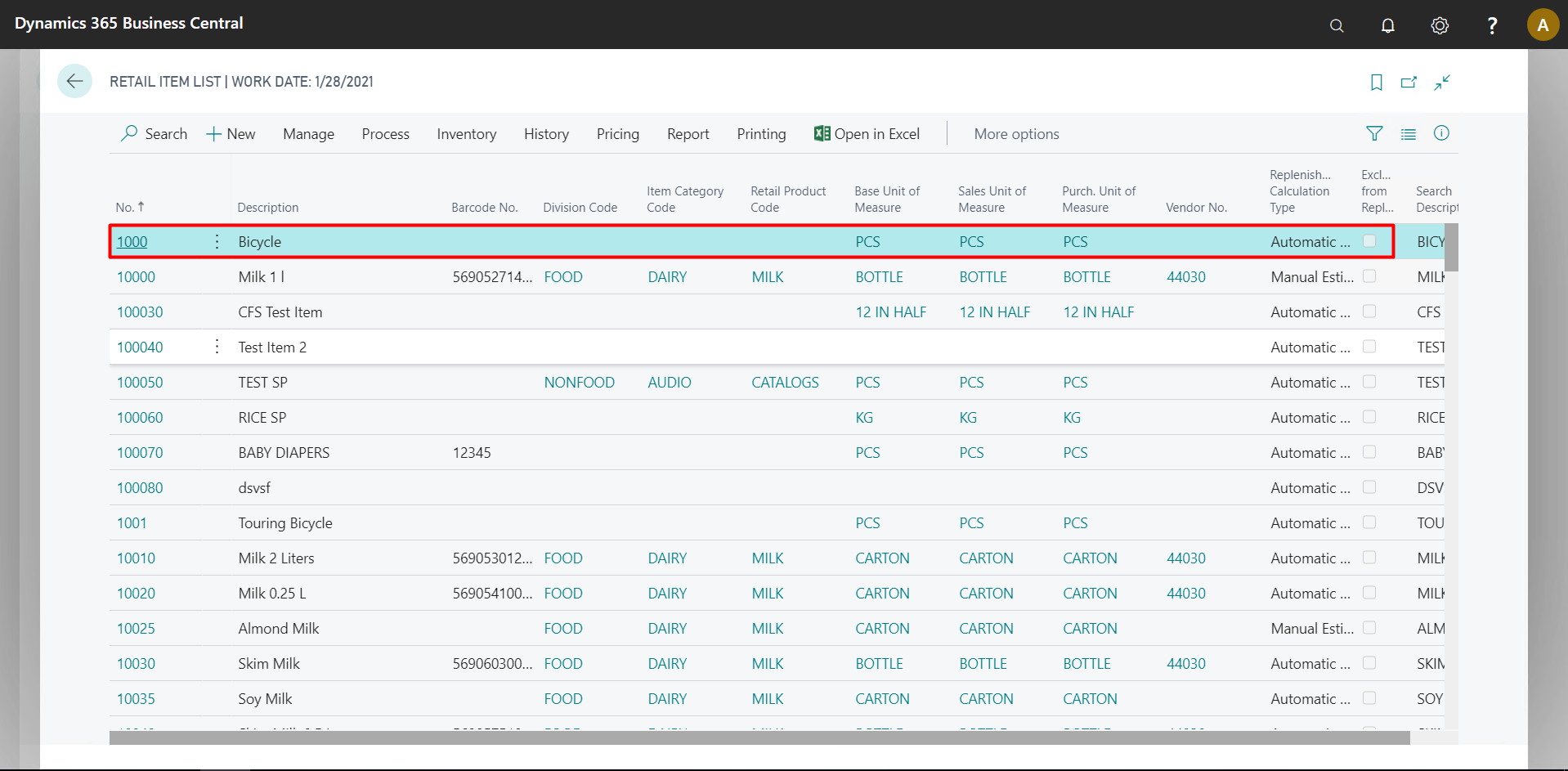Show the FactBox information pane

click(x=1441, y=133)
